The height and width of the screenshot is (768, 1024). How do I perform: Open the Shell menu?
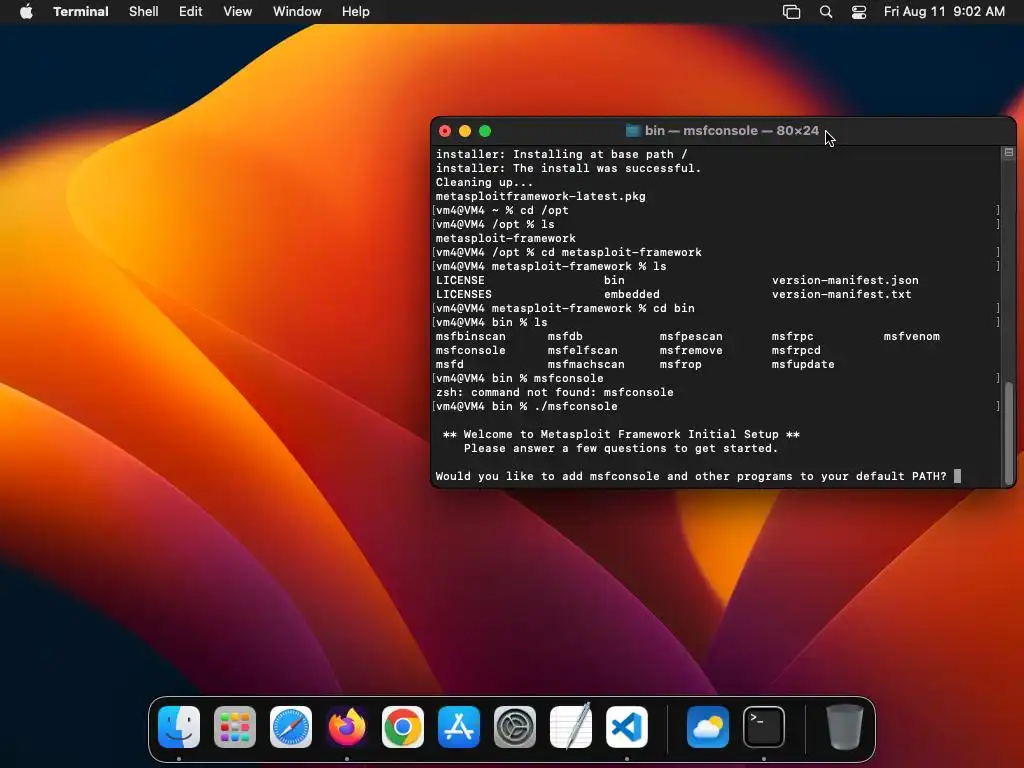(144, 12)
